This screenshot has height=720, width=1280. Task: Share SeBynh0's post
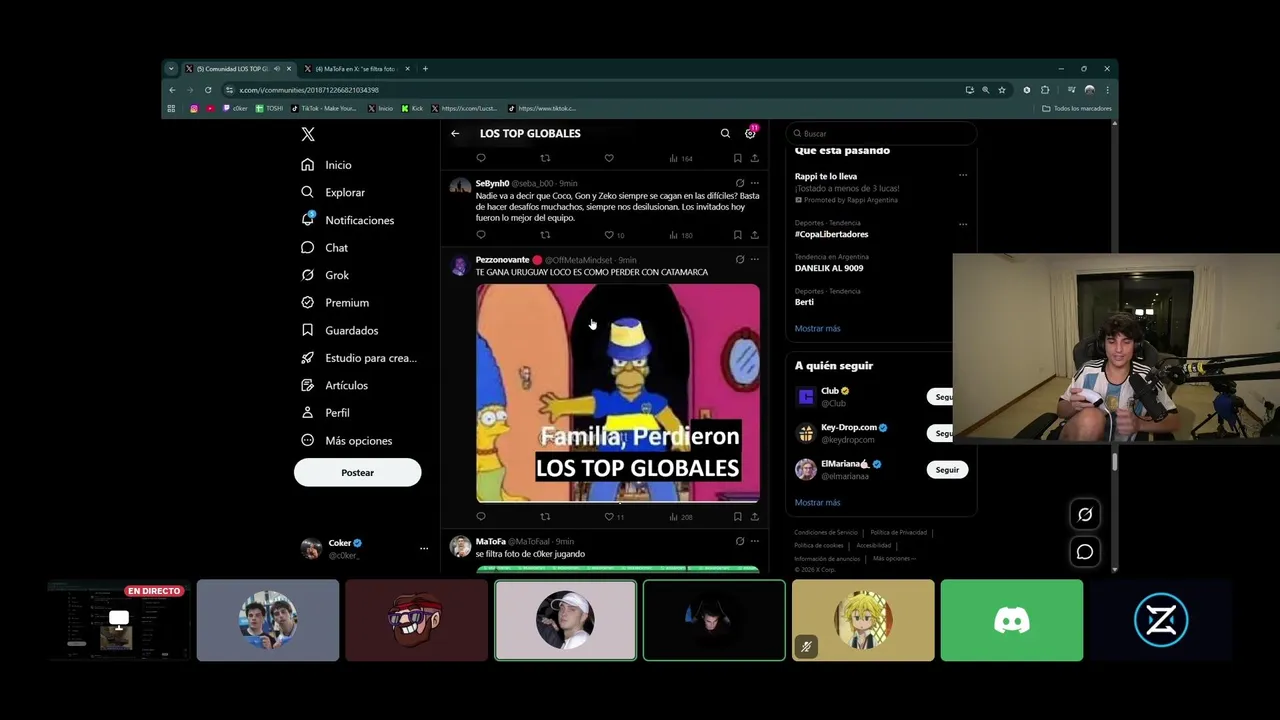754,235
